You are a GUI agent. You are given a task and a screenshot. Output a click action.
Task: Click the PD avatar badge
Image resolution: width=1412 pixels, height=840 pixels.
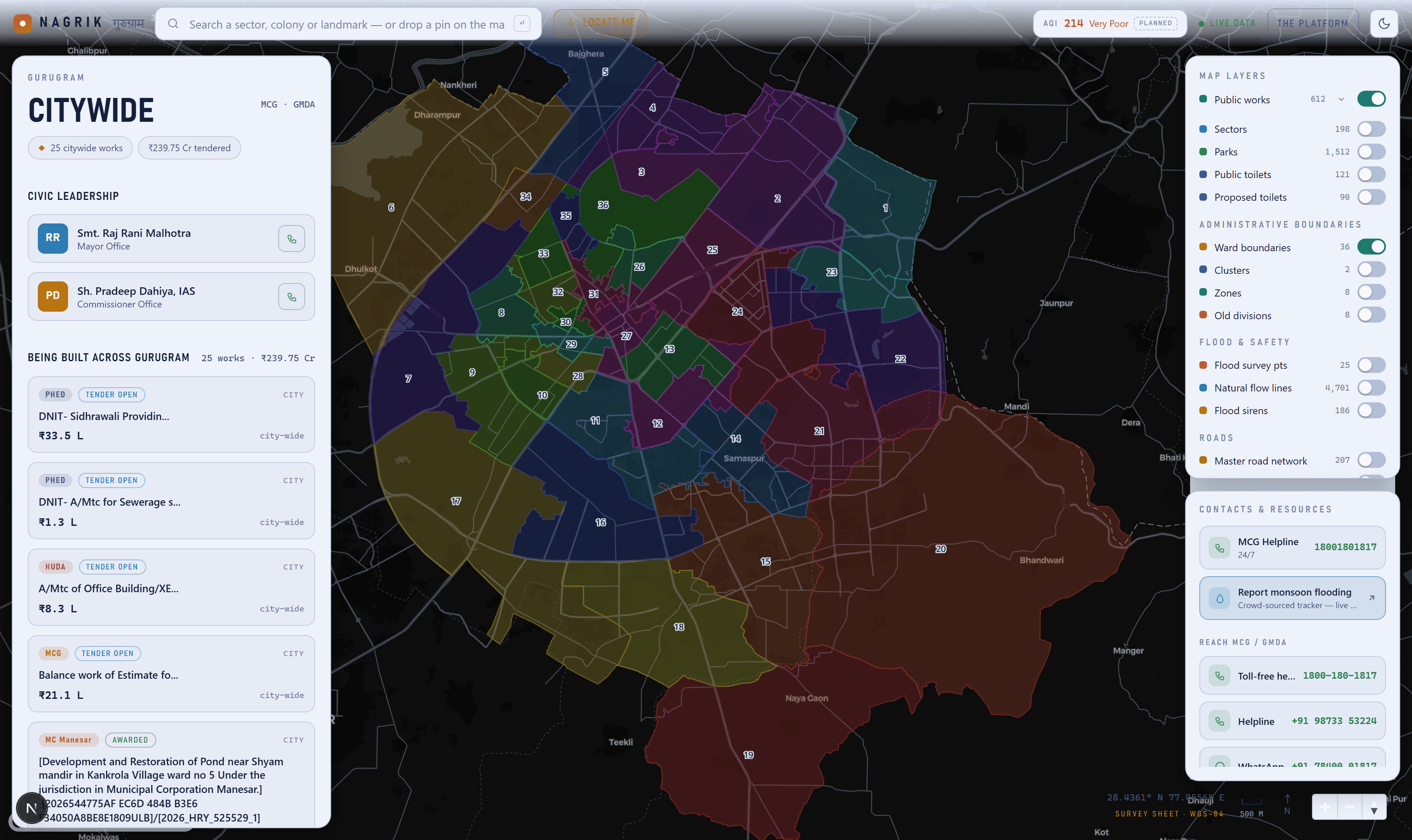tap(53, 296)
